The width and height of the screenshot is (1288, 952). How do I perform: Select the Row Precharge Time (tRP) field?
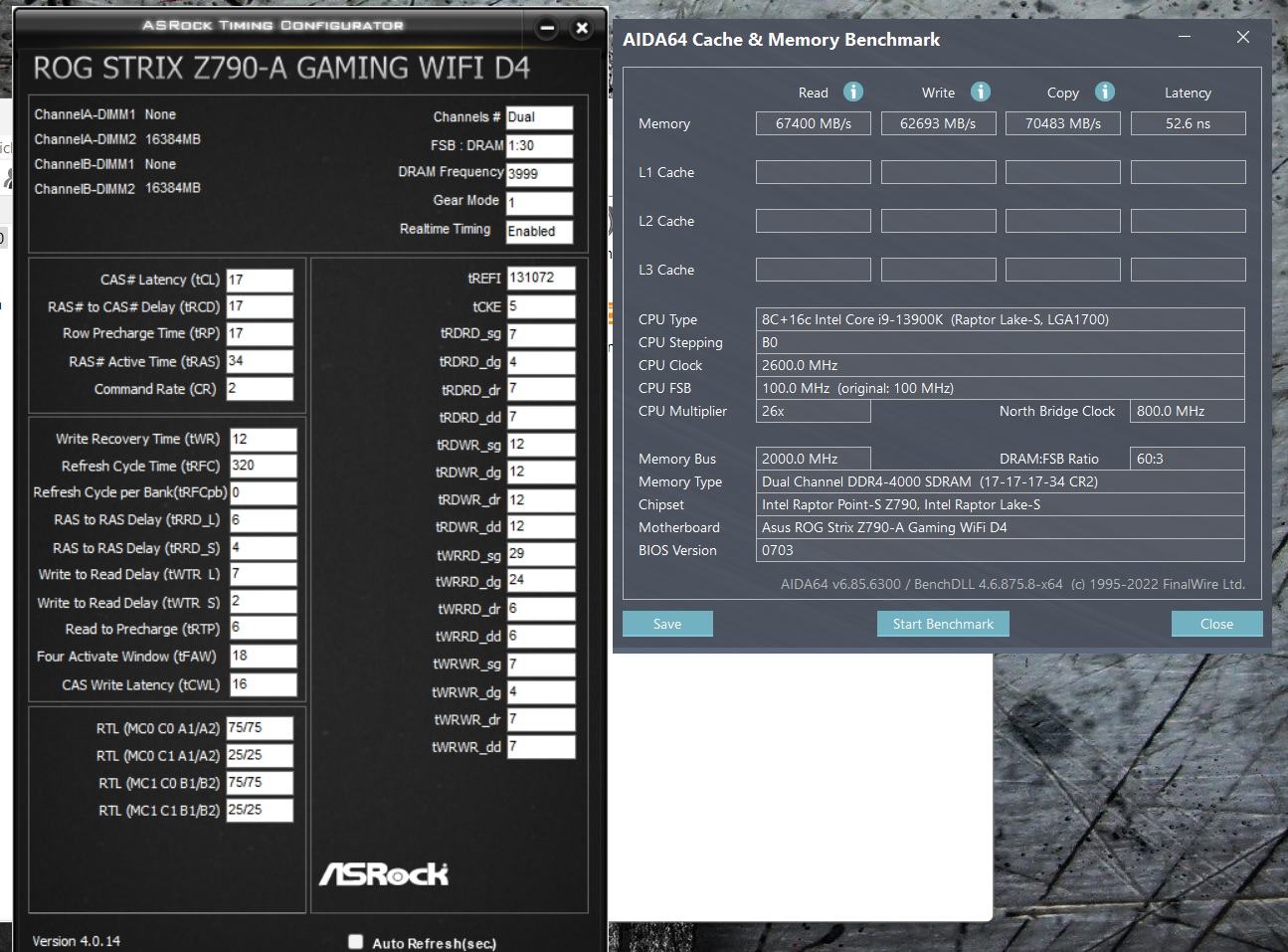pyautogui.click(x=260, y=333)
